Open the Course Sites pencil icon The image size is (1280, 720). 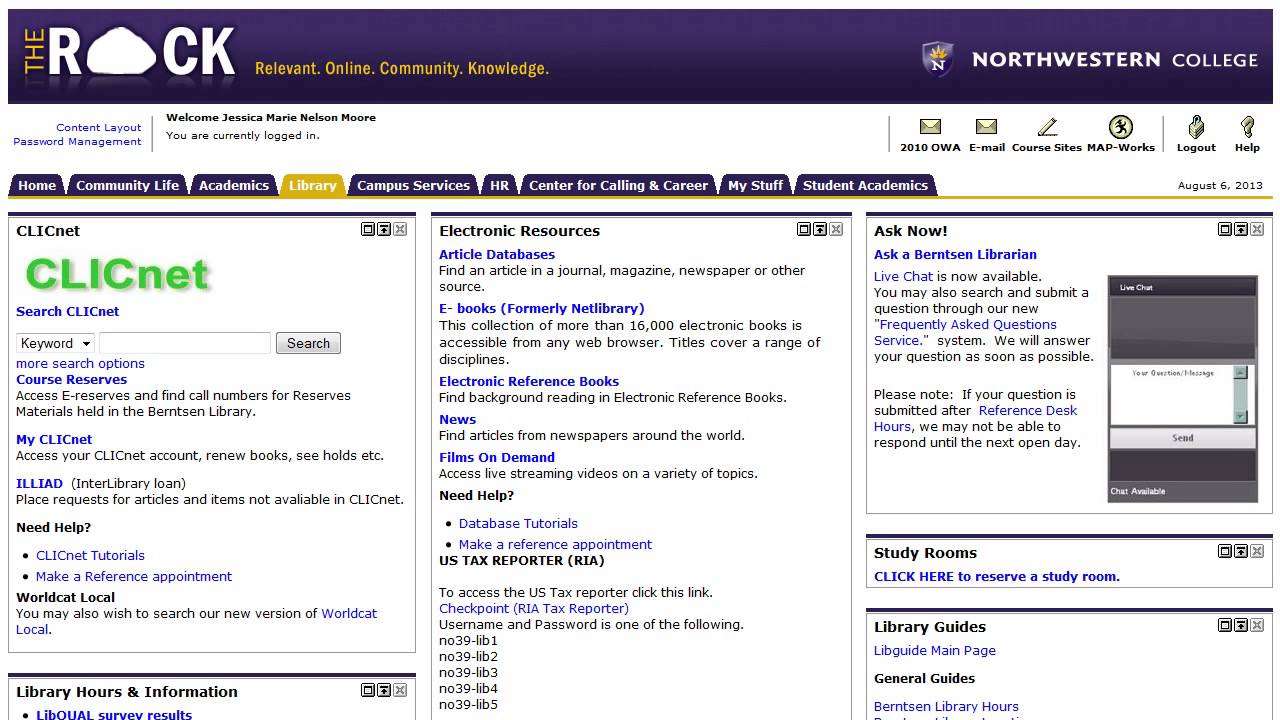click(x=1047, y=127)
